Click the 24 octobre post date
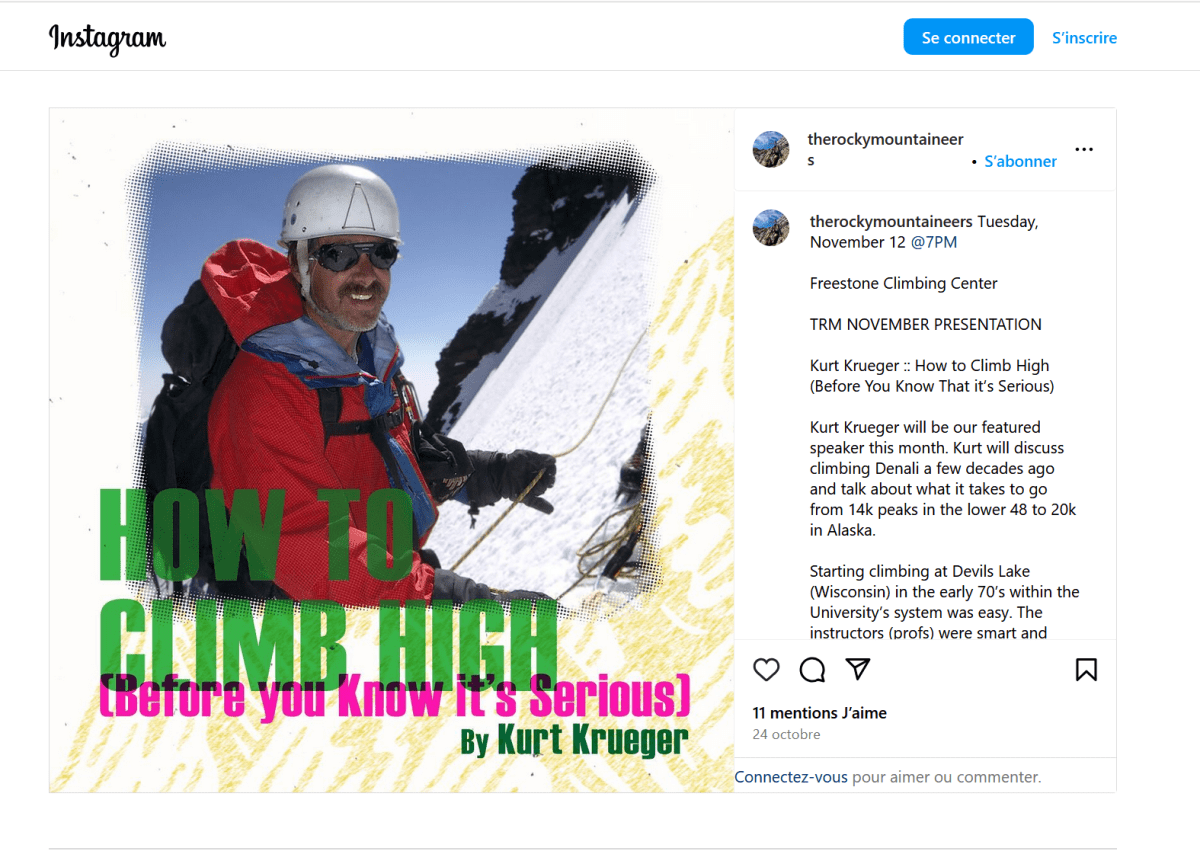 pyautogui.click(x=786, y=734)
